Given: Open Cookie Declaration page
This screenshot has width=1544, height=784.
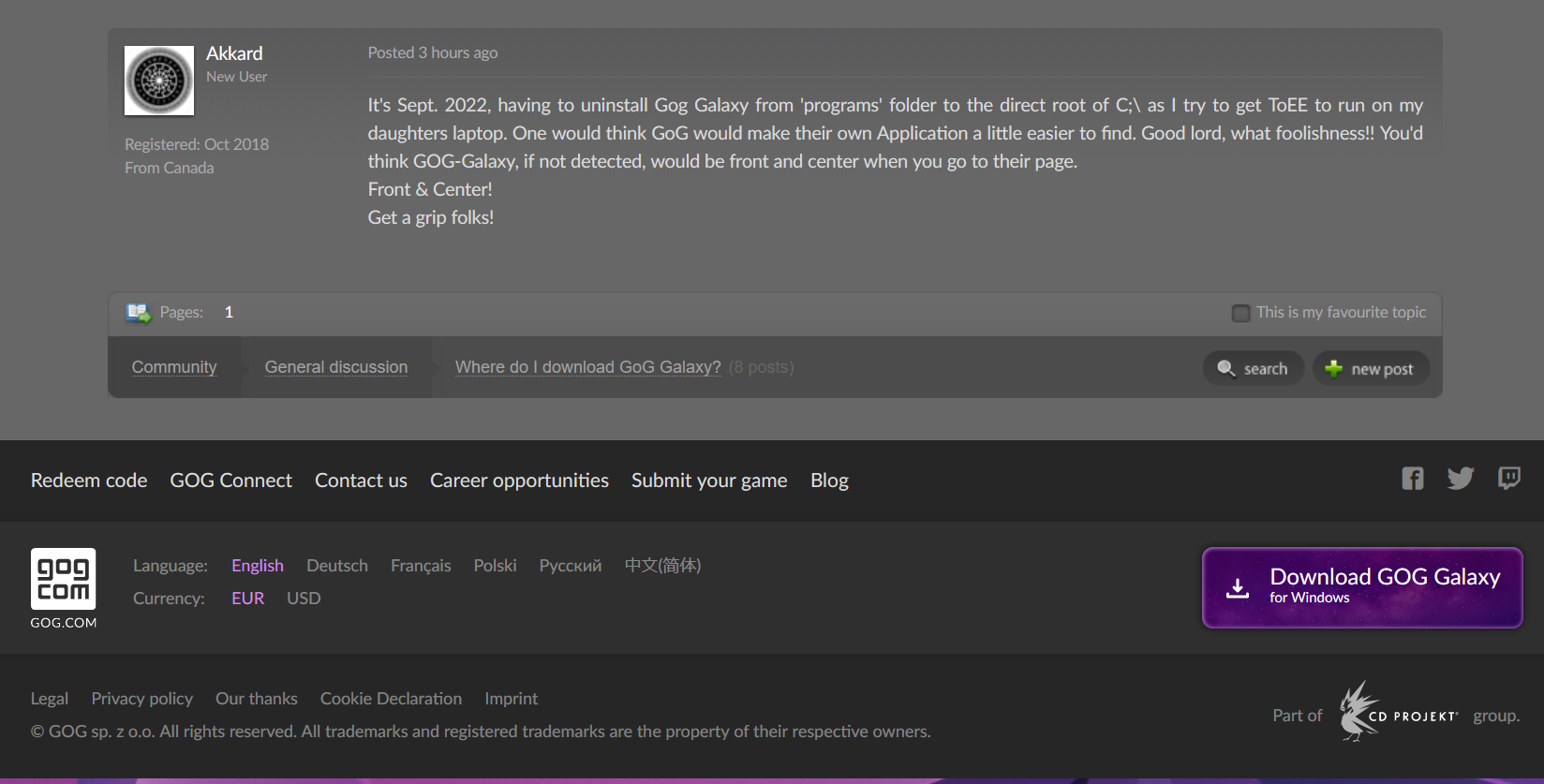Looking at the screenshot, I should click(391, 699).
